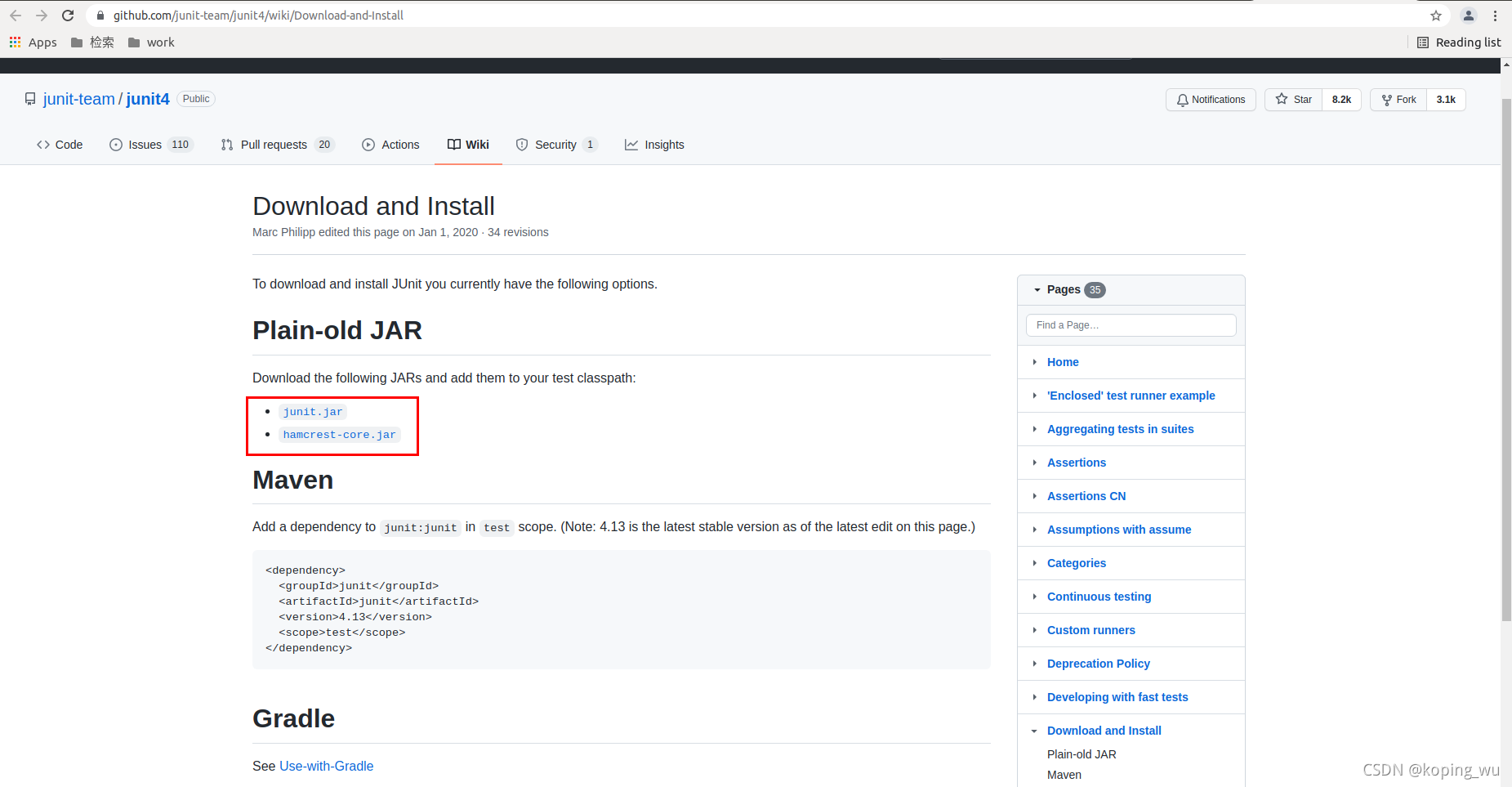This screenshot has height=787, width=1512.
Task: Open the Use-with-Gradle link
Action: click(x=326, y=766)
